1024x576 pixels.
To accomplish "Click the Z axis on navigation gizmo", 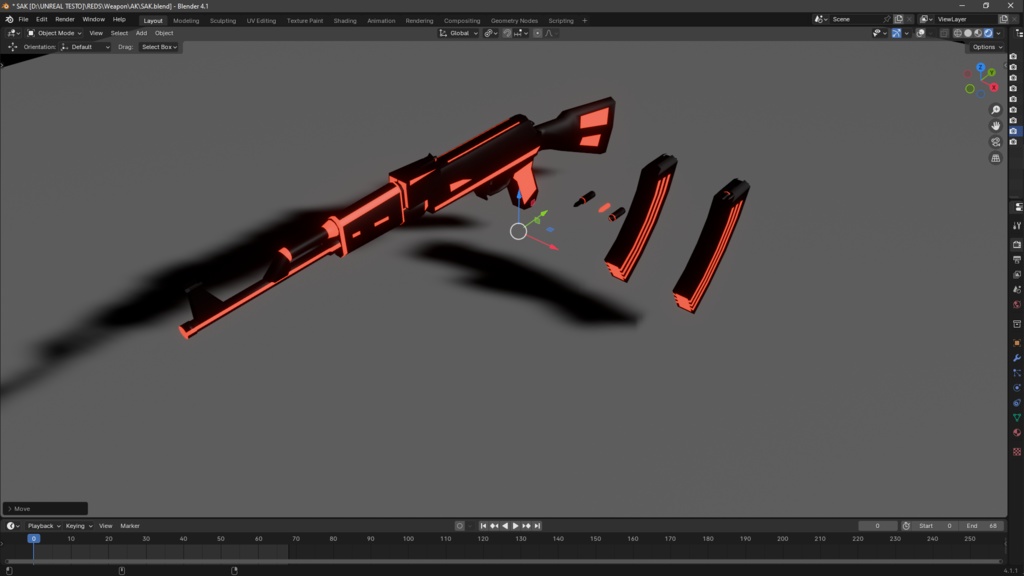I will [x=980, y=67].
